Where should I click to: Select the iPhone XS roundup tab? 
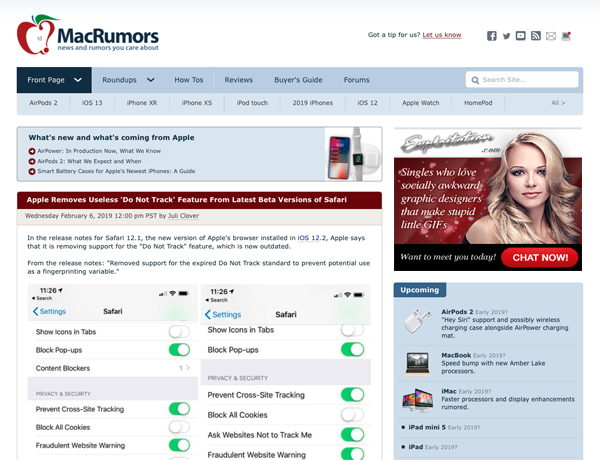click(197, 103)
